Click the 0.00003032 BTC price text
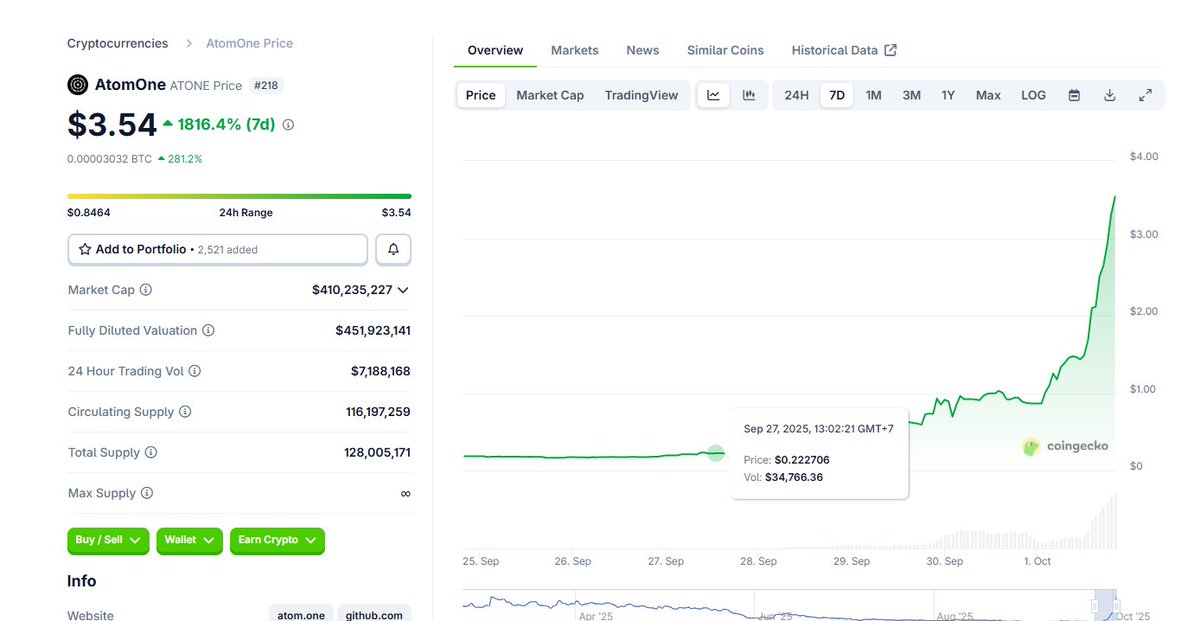The width and height of the screenshot is (1200, 621). (x=109, y=159)
